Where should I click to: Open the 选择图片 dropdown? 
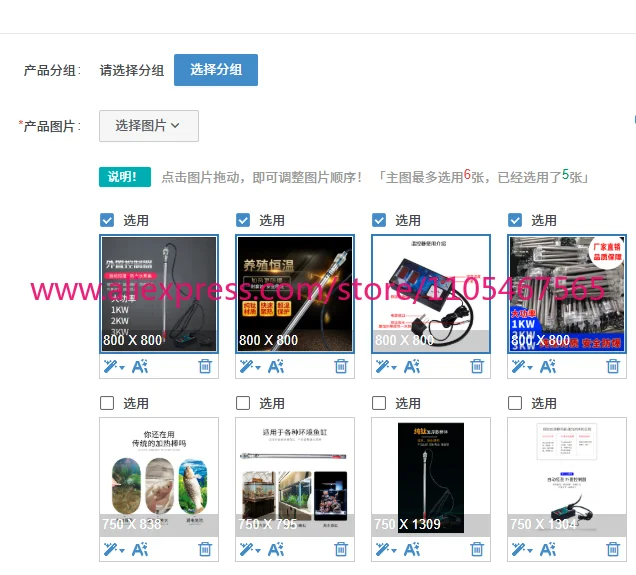coord(149,126)
